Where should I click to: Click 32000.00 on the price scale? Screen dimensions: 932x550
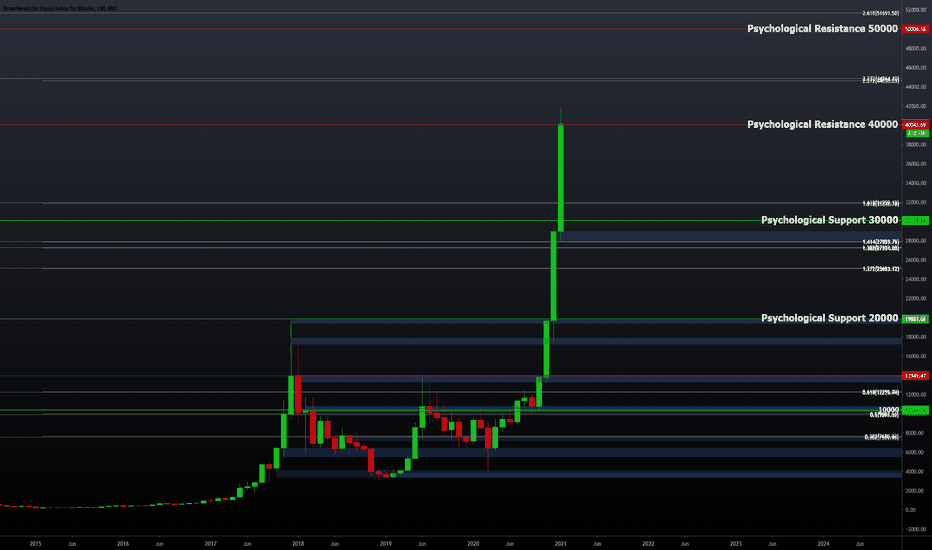point(916,202)
